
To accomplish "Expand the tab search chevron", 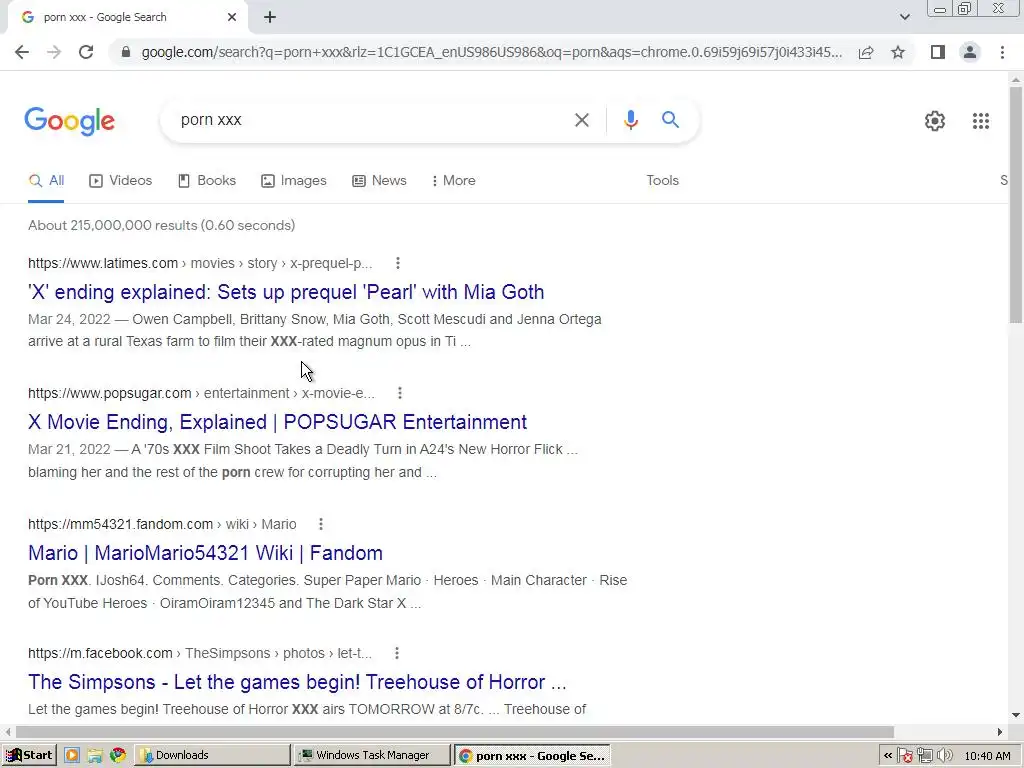I will 904,18.
